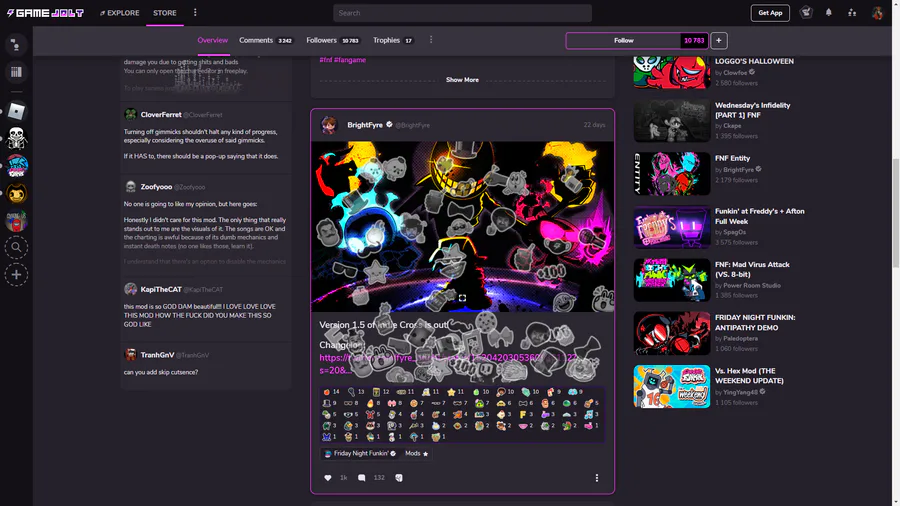Click the page vertical scrollbar thumb
This screenshot has width=900, height=506.
896,213
